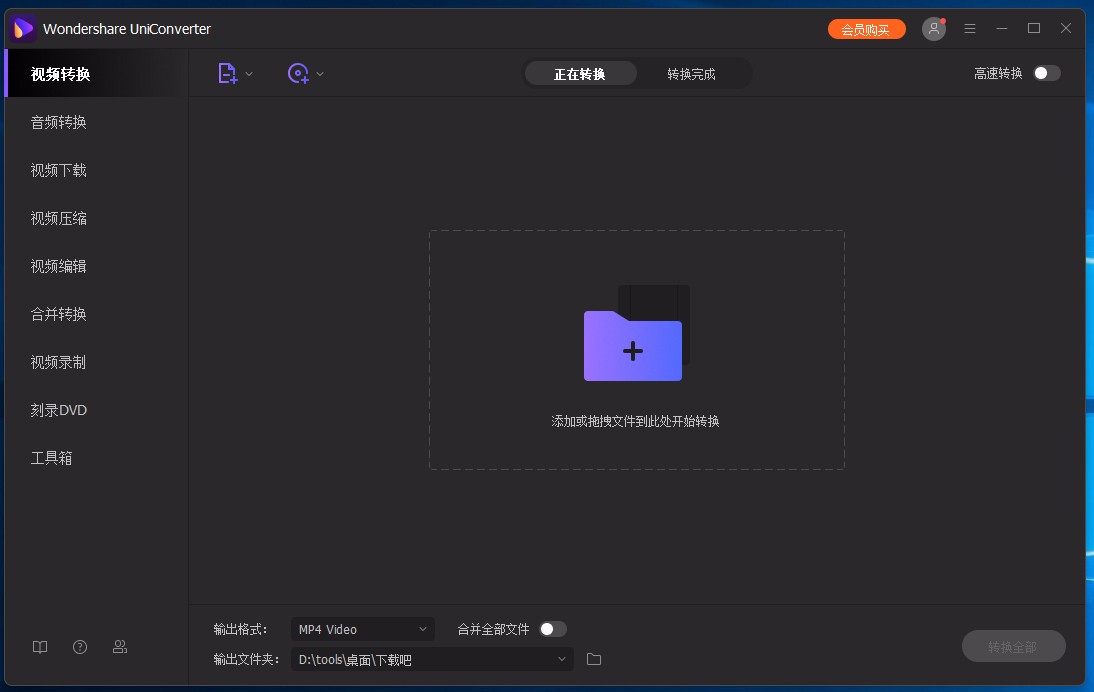Image resolution: width=1094 pixels, height=692 pixels.
Task: Select 刻录DVD burning feature
Action: (x=57, y=410)
